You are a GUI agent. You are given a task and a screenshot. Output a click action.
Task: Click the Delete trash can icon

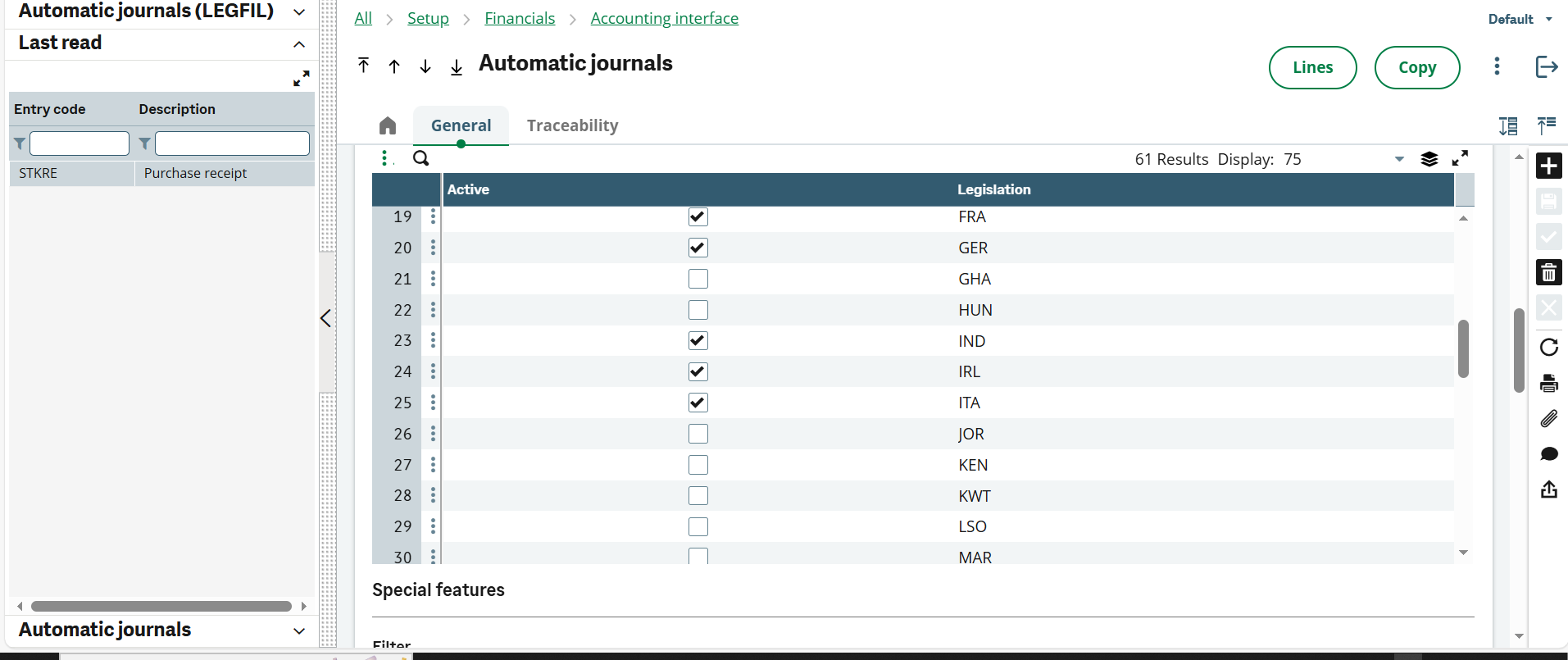coord(1548,272)
